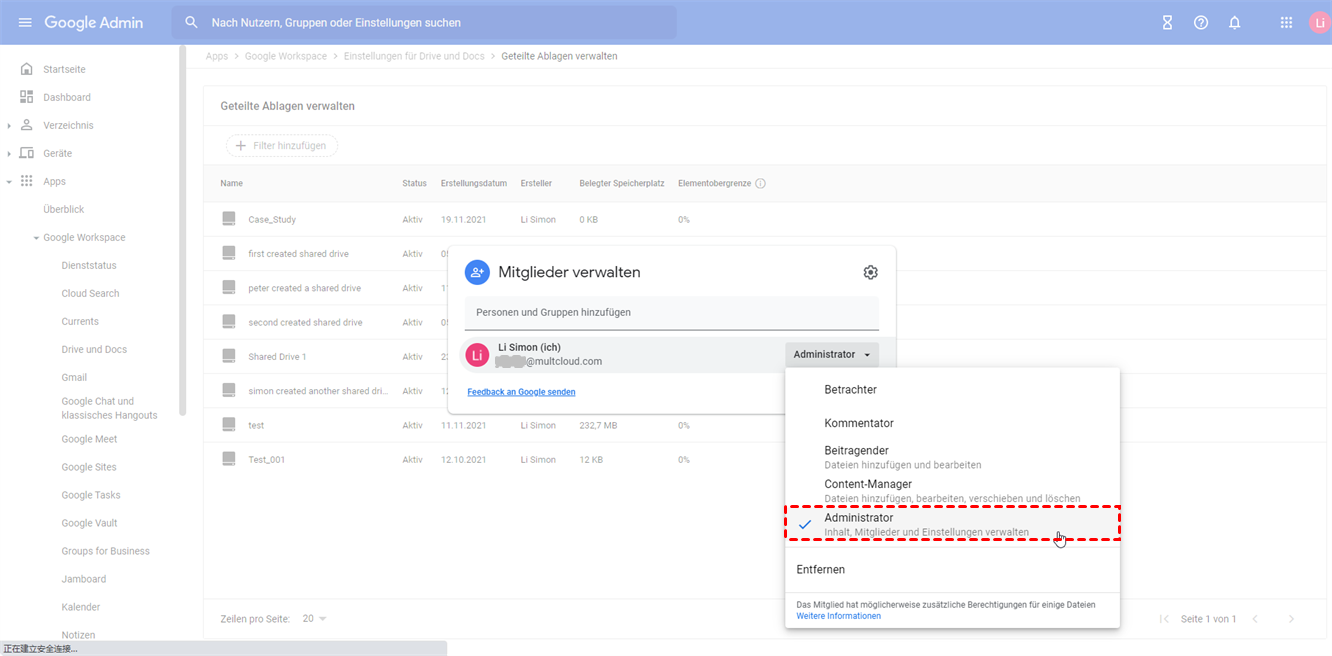Viewport: 1332px width, 656px height.
Task: Expand the Verzeichnis sidebar section
Action: click(9, 126)
